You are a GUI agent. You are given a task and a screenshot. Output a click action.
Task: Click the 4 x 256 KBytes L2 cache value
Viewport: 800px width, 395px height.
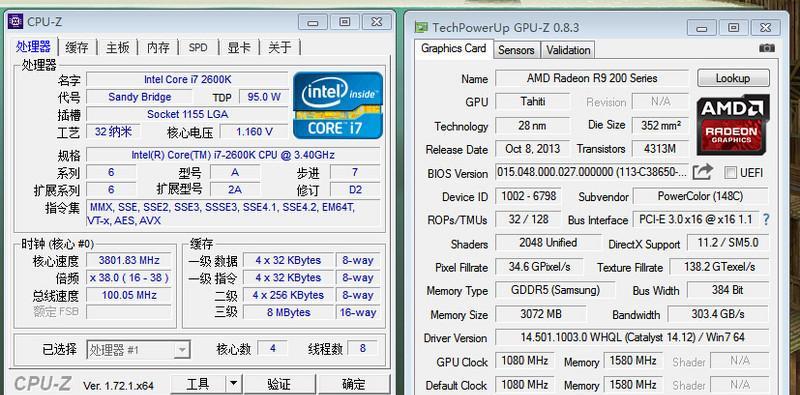click(x=288, y=295)
